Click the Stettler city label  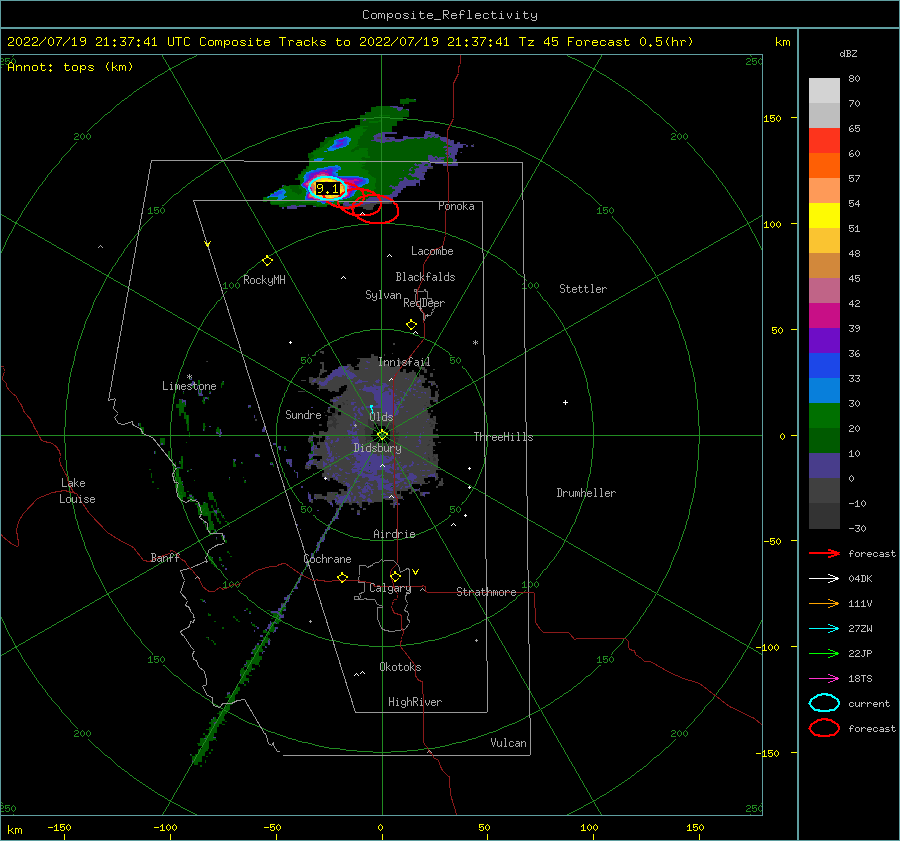[583, 289]
